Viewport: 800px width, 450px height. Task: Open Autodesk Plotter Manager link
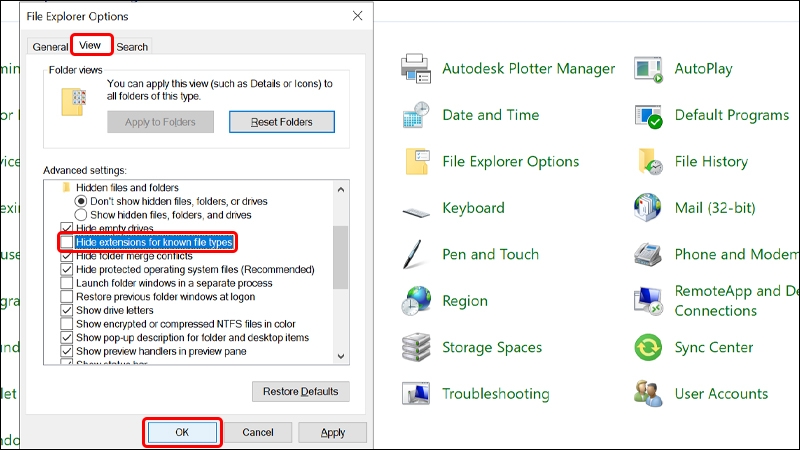[529, 69]
